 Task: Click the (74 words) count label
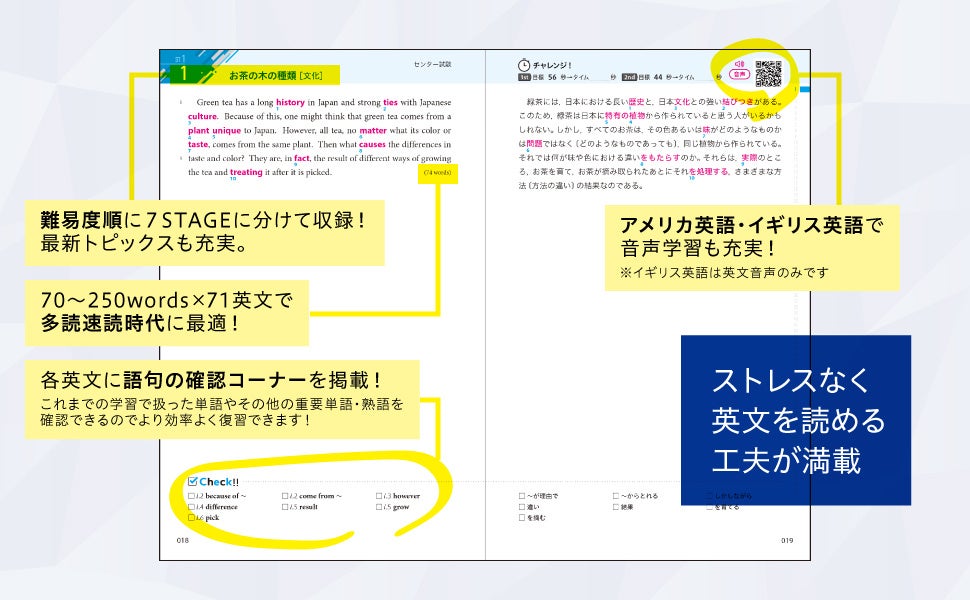[x=437, y=173]
